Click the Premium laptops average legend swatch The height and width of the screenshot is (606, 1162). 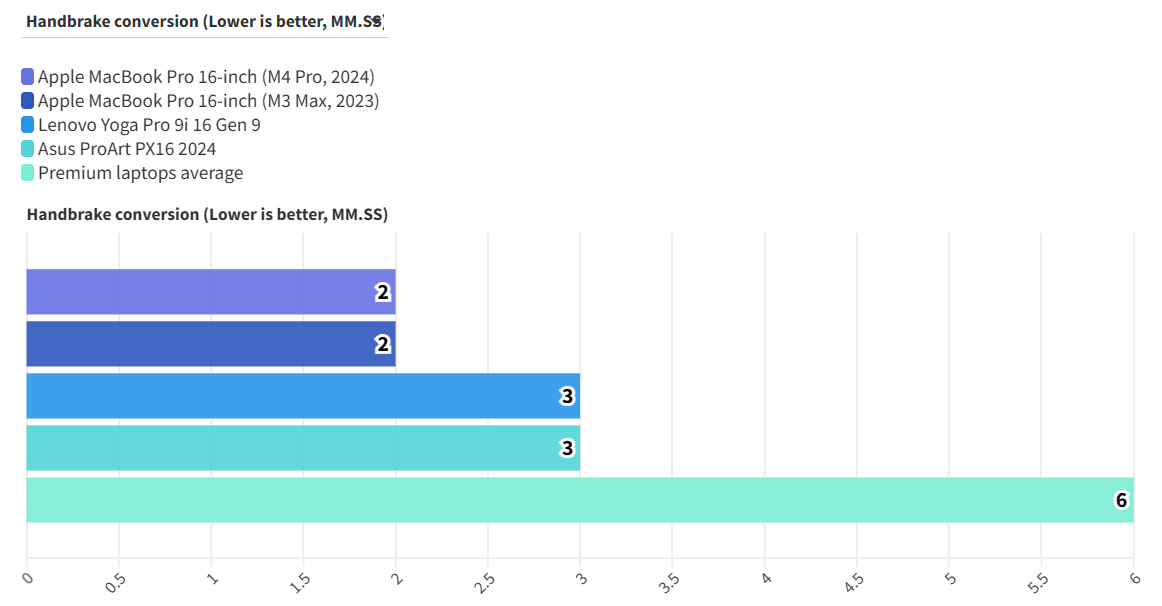[x=27, y=173]
